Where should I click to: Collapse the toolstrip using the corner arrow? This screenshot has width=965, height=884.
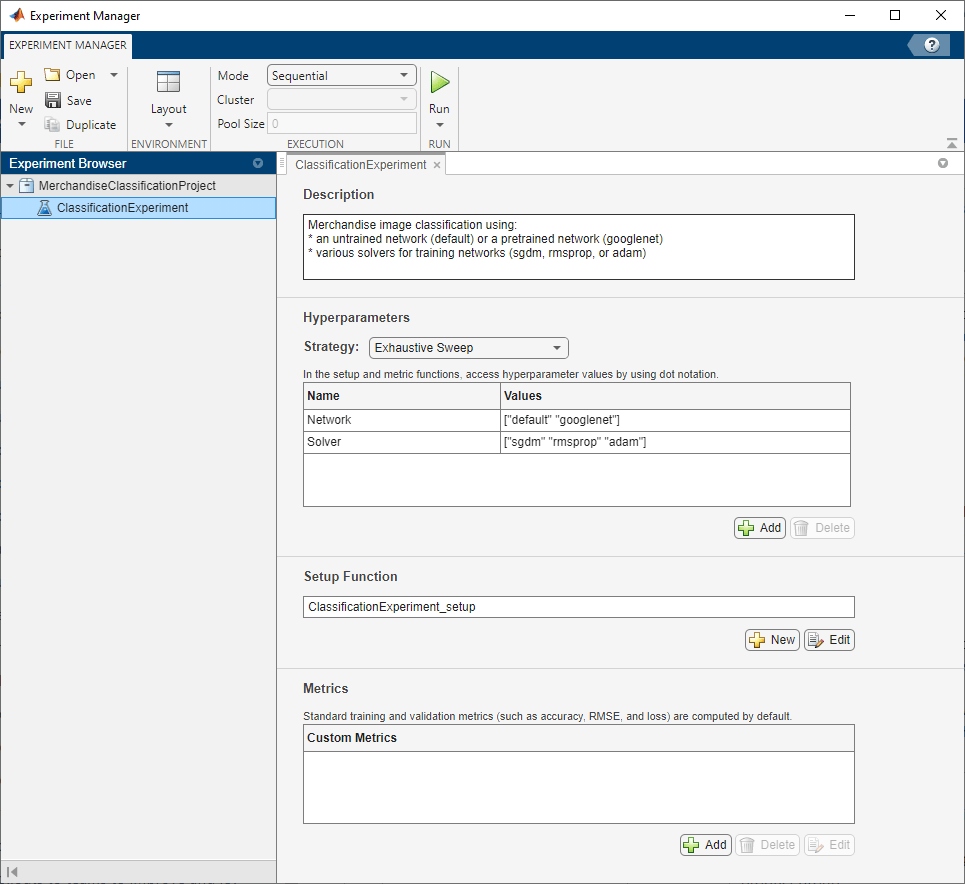point(951,143)
